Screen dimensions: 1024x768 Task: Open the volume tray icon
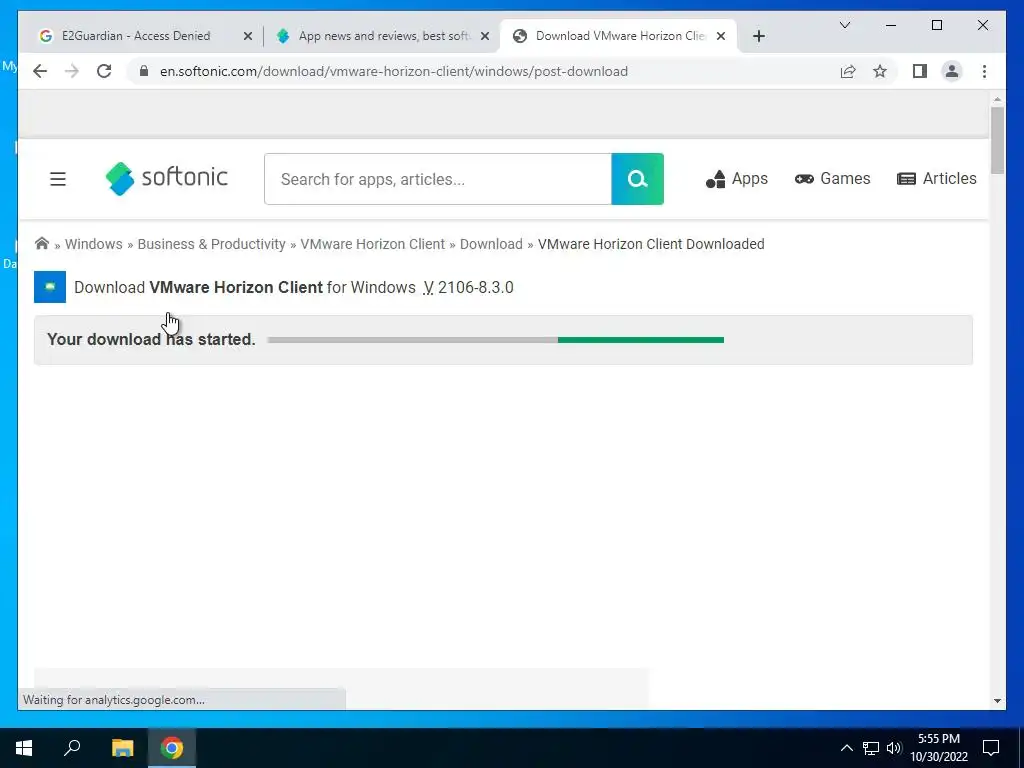pos(893,748)
